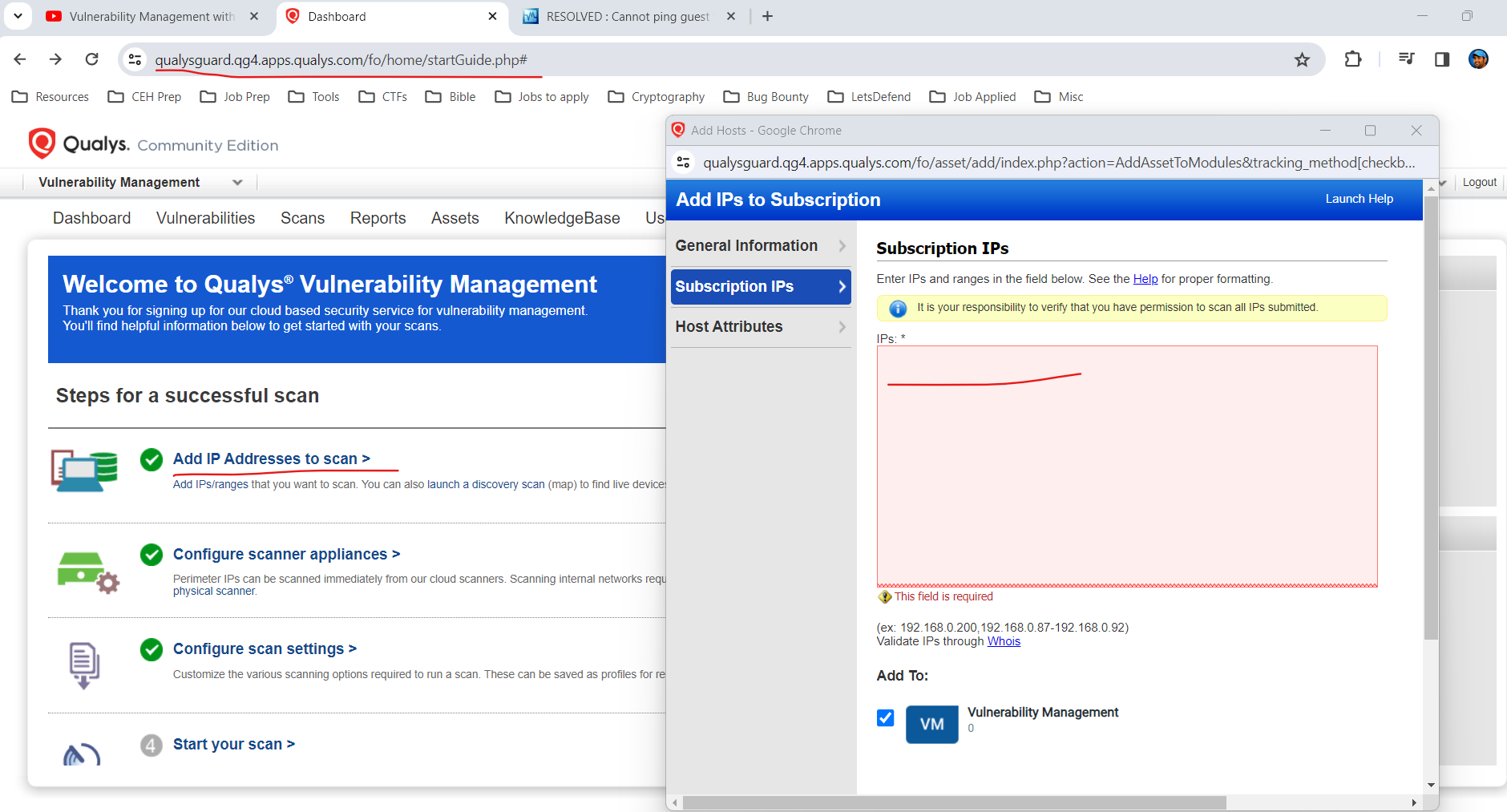
Task: Click inside the IPs text field
Action: (1127, 467)
